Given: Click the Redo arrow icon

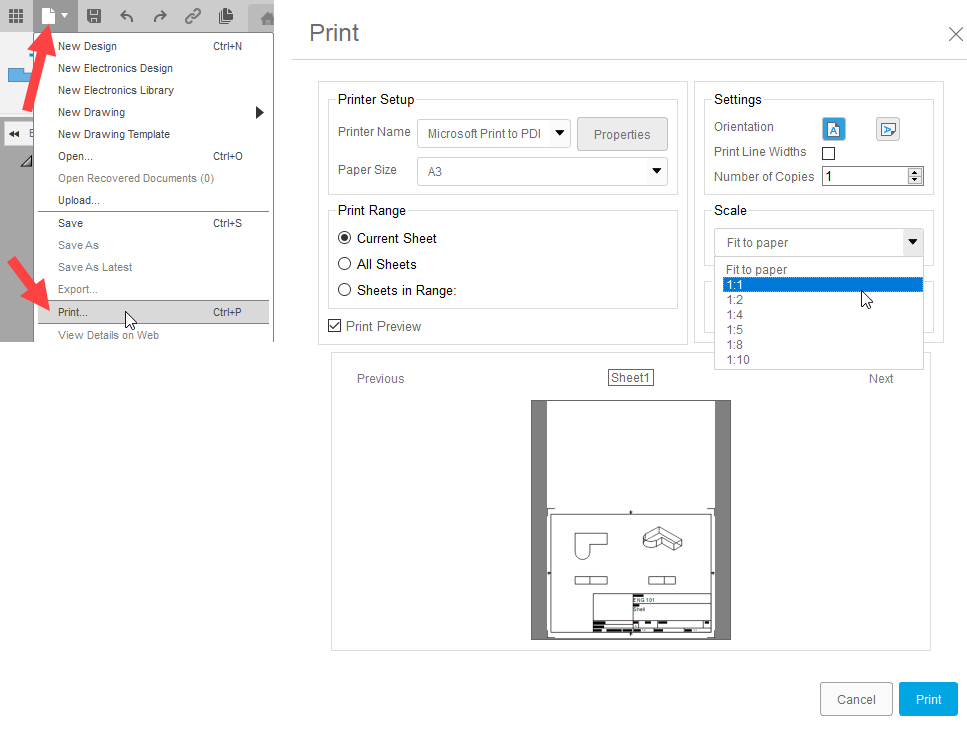Looking at the screenshot, I should pyautogui.click(x=159, y=16).
